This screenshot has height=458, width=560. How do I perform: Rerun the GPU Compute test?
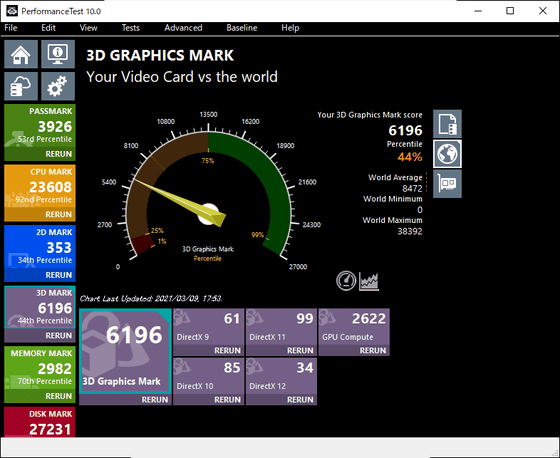(372, 350)
